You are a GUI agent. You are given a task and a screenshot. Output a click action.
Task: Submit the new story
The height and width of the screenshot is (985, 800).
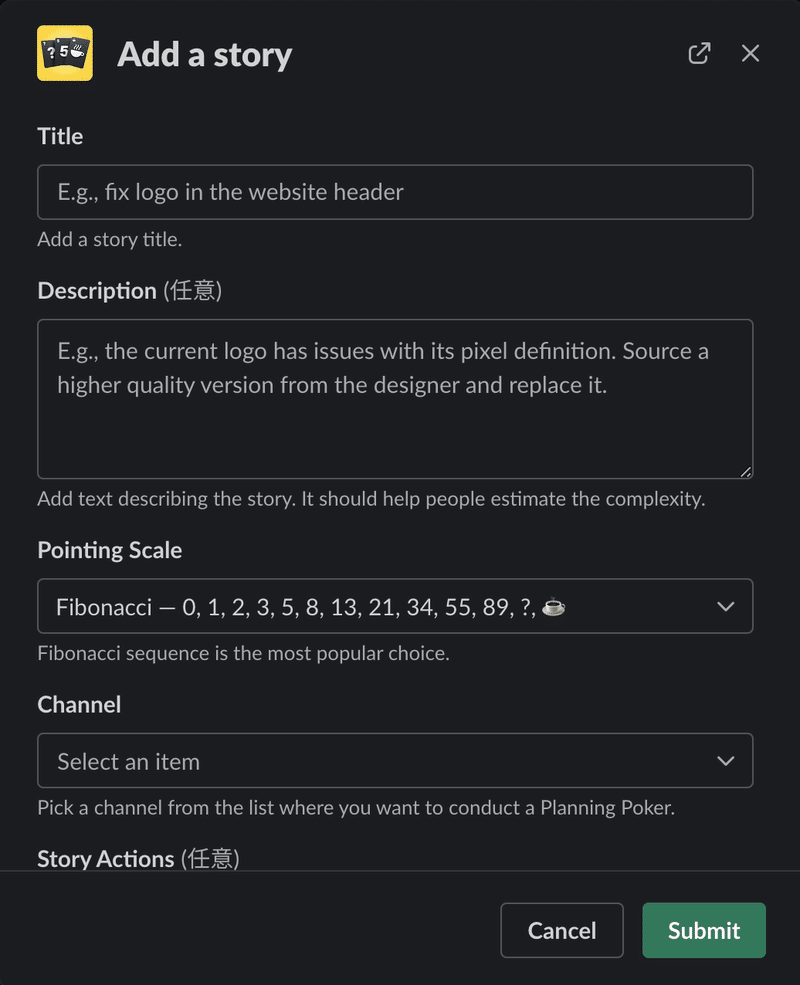(x=704, y=930)
